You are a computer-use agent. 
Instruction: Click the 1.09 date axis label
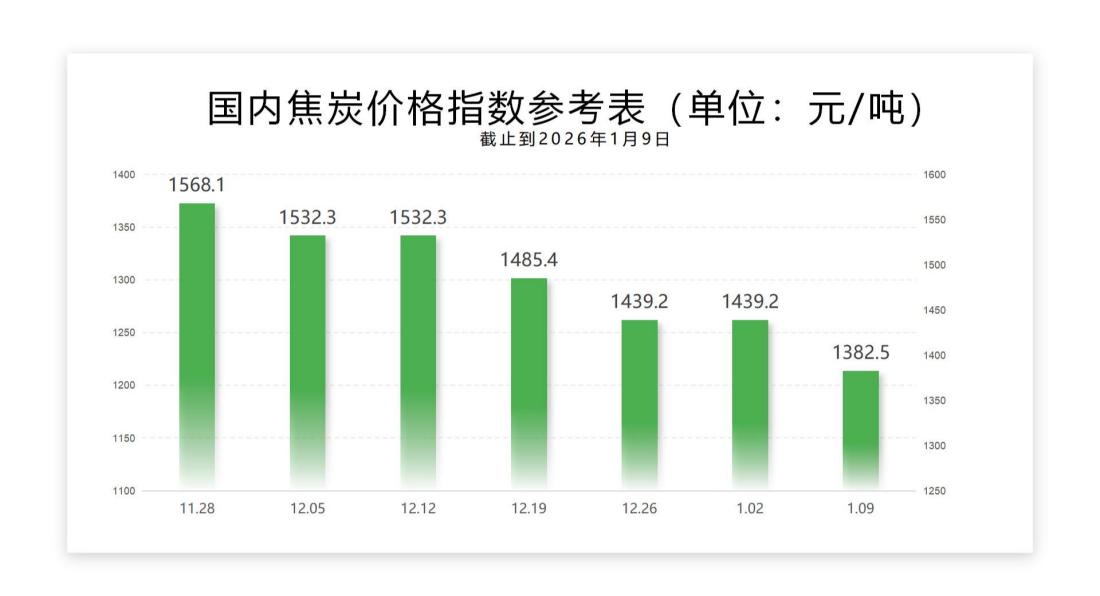click(861, 508)
